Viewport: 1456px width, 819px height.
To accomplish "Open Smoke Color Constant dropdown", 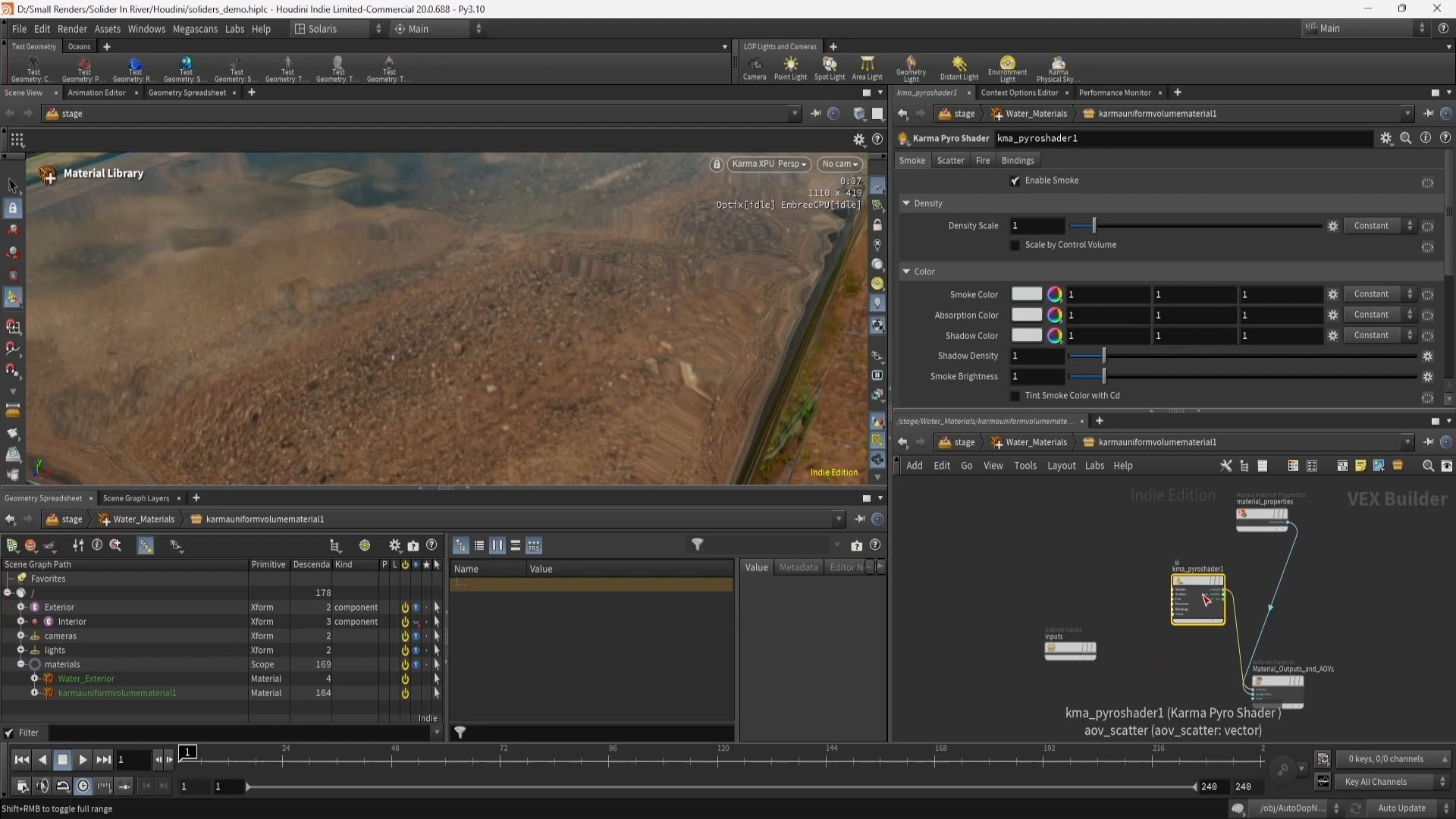I will click(x=1379, y=294).
